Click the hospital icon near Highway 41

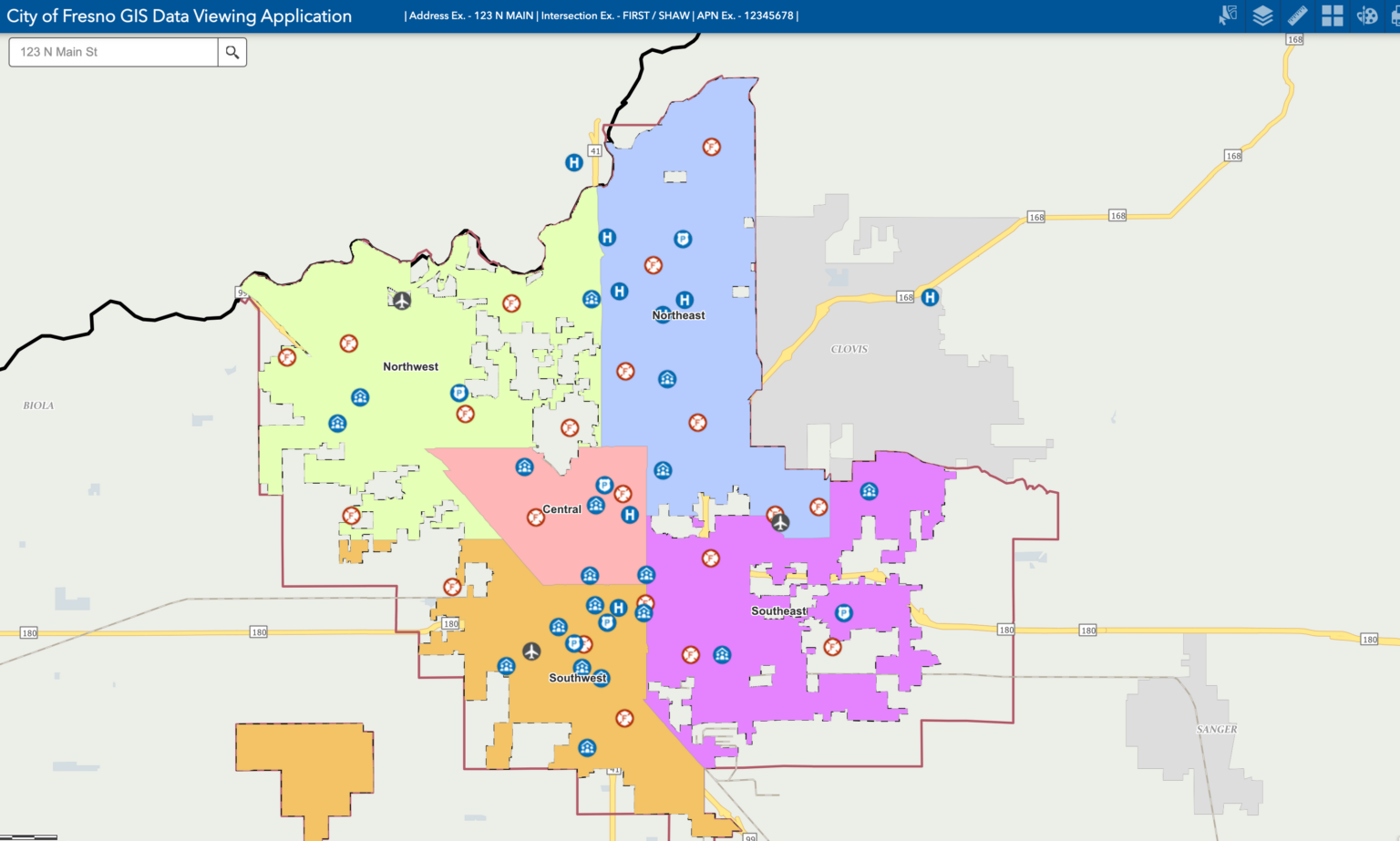click(x=572, y=164)
